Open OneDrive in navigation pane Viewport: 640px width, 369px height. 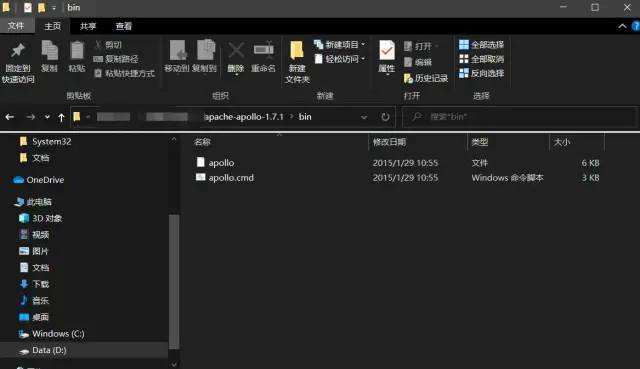point(39,180)
